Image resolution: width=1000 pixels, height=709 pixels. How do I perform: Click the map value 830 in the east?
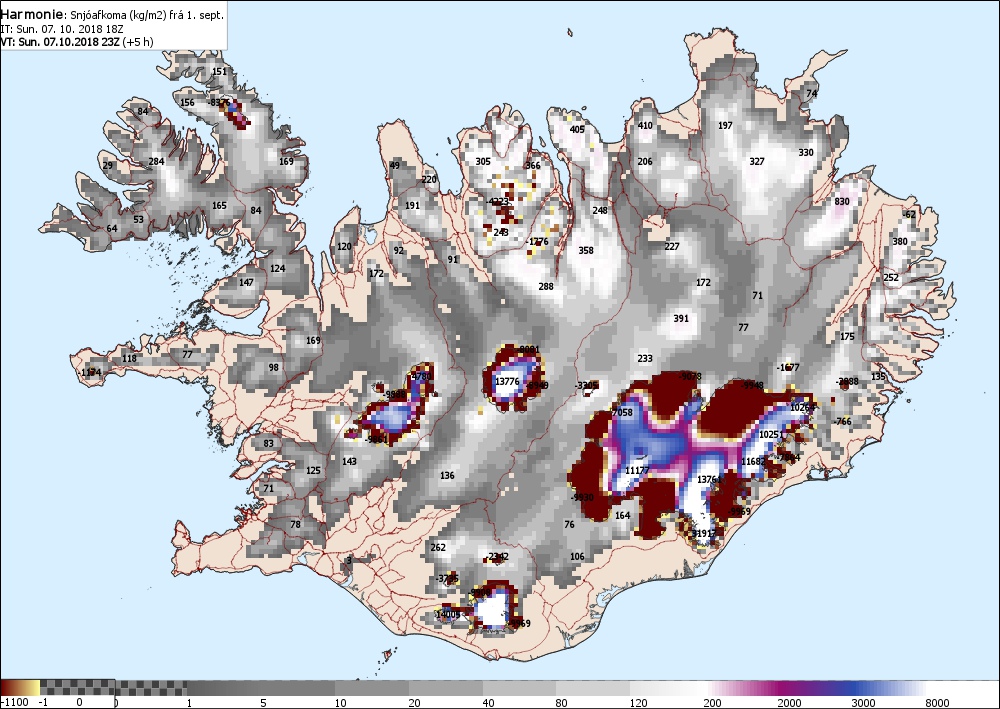(x=842, y=201)
